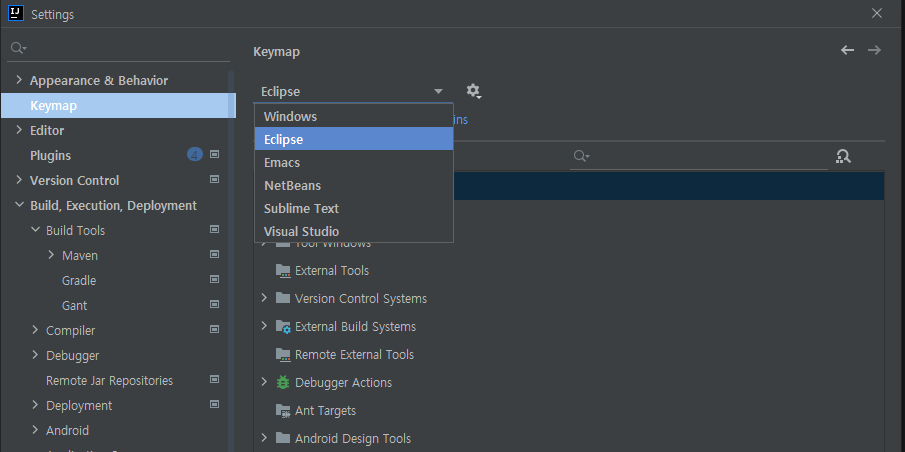Viewport: 905px width, 452px height.
Task: Expand Appearance & Behavior section
Action: point(19,80)
